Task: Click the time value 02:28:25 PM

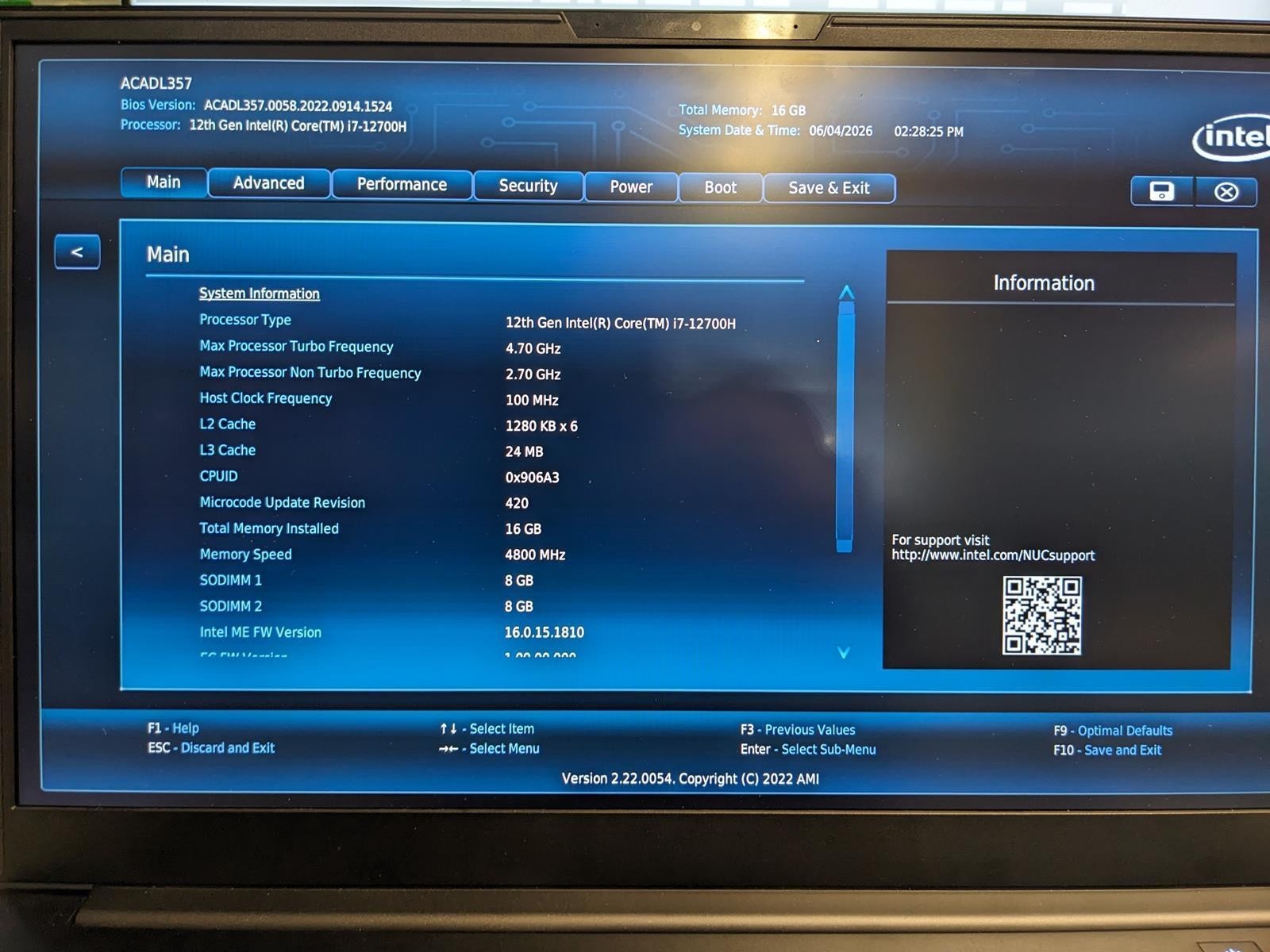Action: (x=929, y=132)
